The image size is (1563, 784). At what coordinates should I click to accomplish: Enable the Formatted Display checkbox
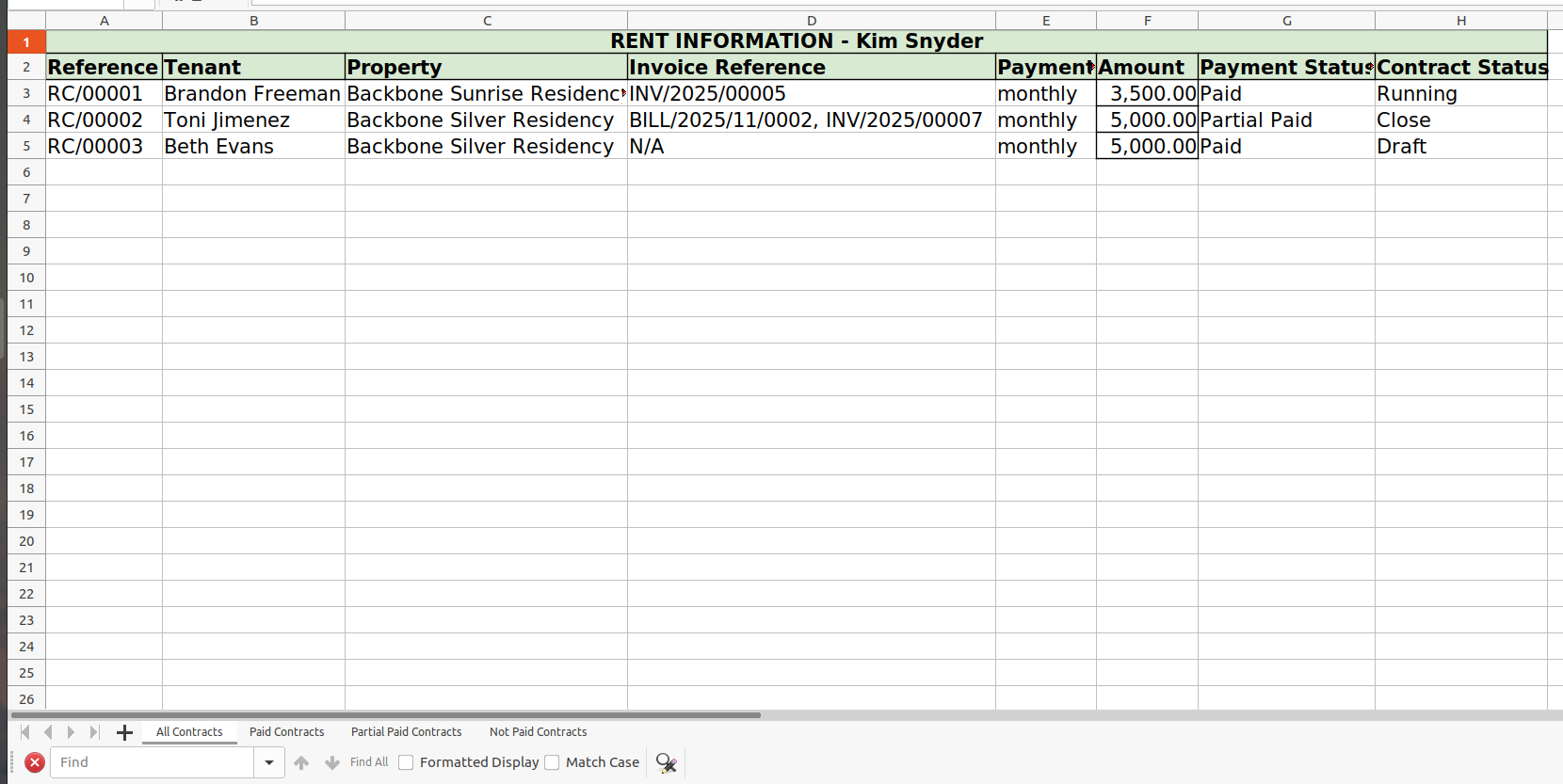[406, 762]
